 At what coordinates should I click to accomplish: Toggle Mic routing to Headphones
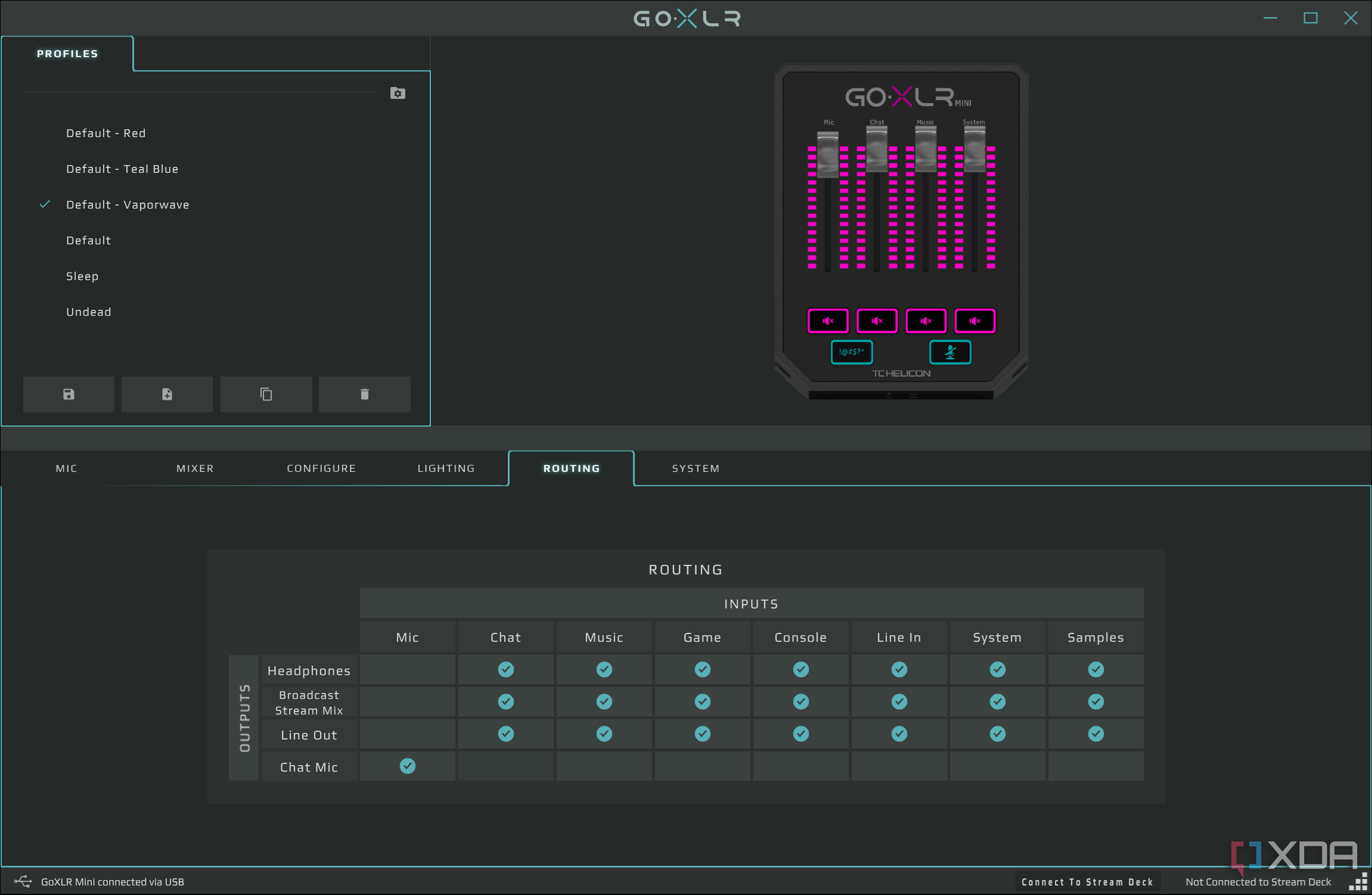(408, 670)
